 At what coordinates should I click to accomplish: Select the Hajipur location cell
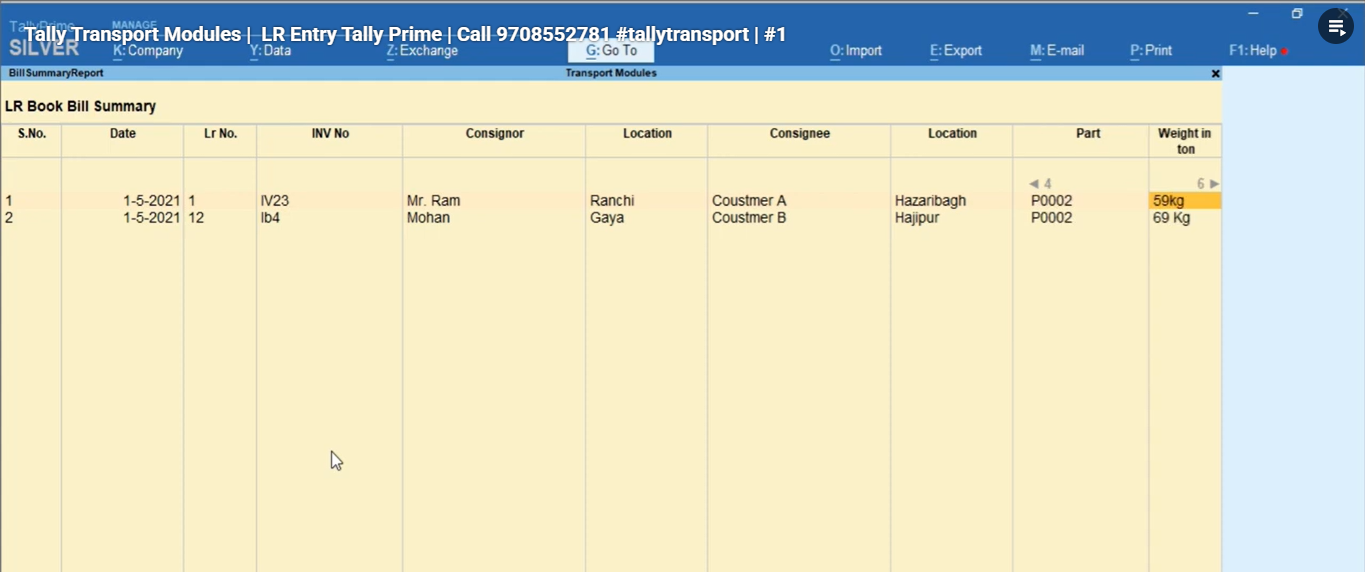pos(917,218)
